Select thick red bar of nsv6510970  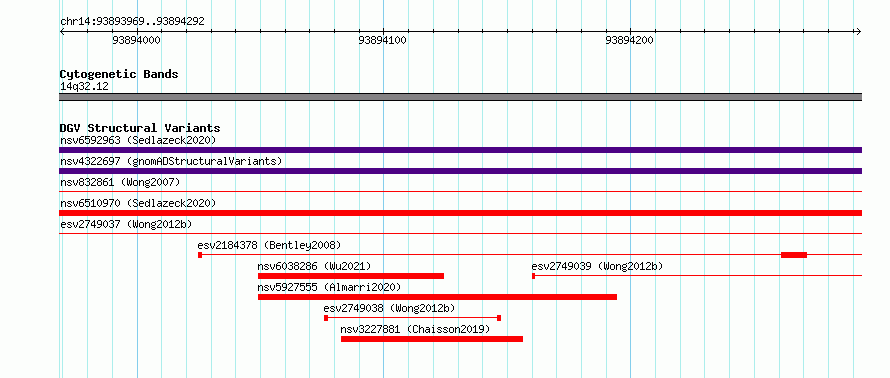460,213
